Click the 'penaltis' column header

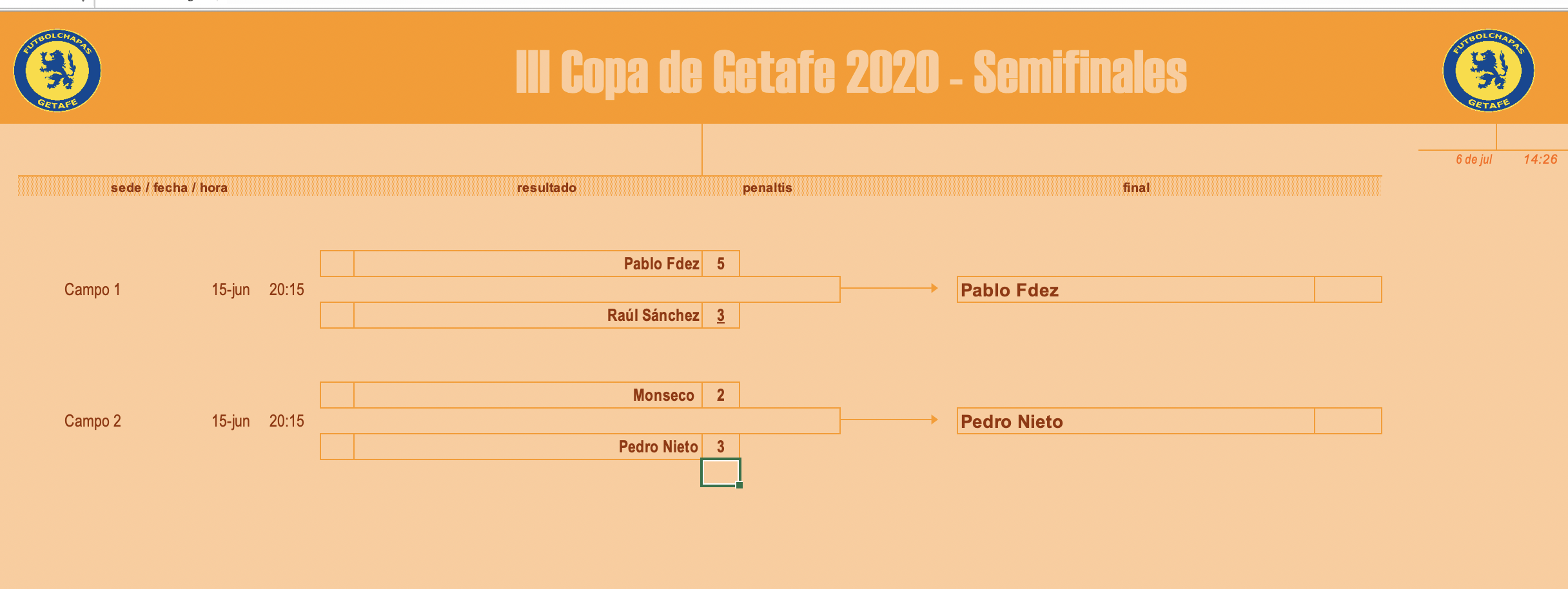tap(767, 188)
